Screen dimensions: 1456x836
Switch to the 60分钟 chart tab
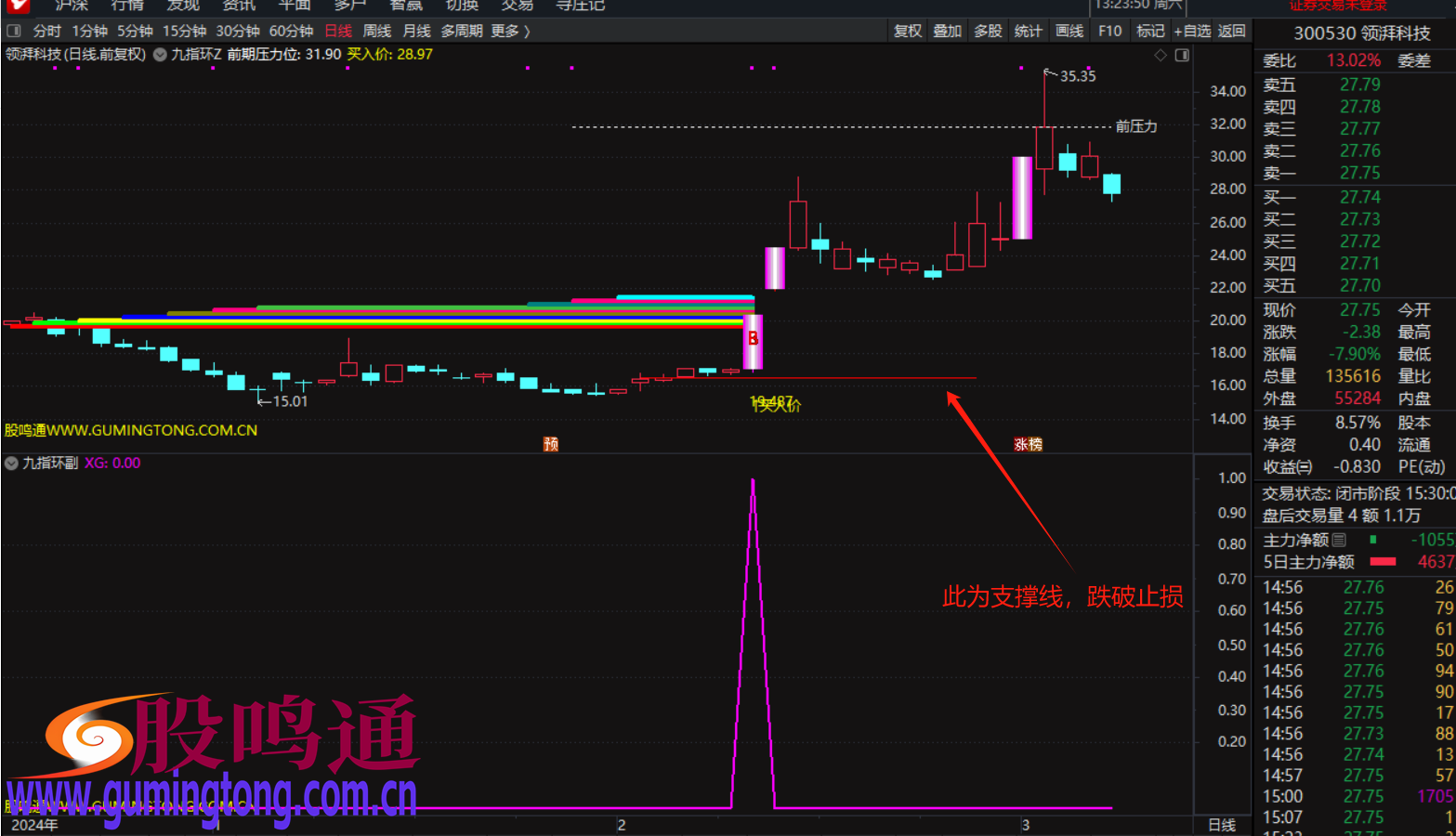pos(291,31)
